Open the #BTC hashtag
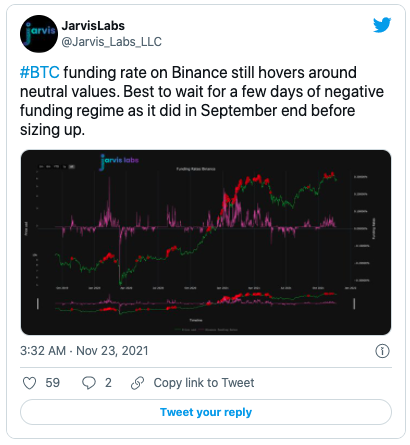The width and height of the screenshot is (410, 445). tap(40, 72)
